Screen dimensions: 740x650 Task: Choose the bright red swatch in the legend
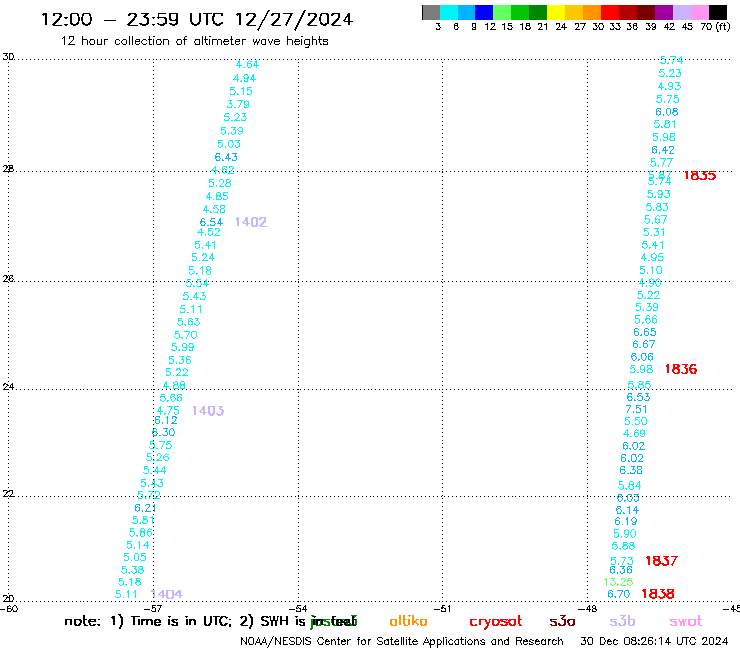pos(610,12)
